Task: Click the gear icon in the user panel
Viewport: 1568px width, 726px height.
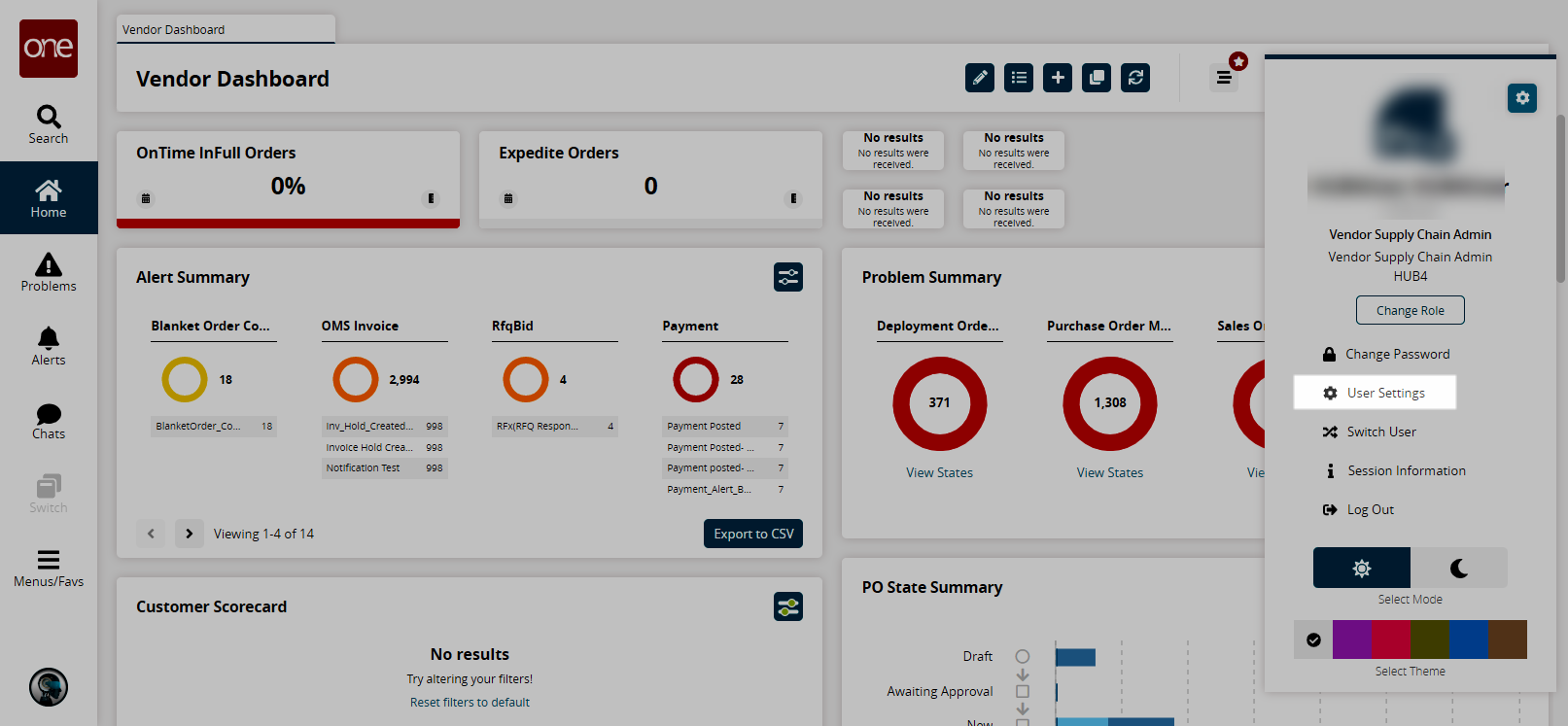Action: (1522, 98)
